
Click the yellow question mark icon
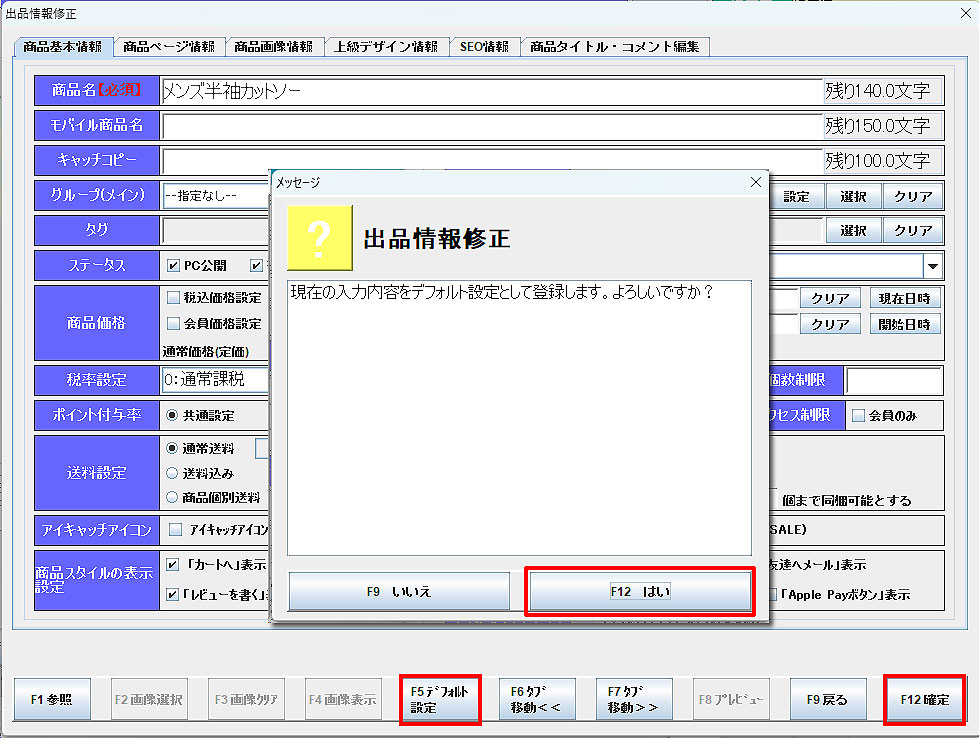click(x=320, y=238)
